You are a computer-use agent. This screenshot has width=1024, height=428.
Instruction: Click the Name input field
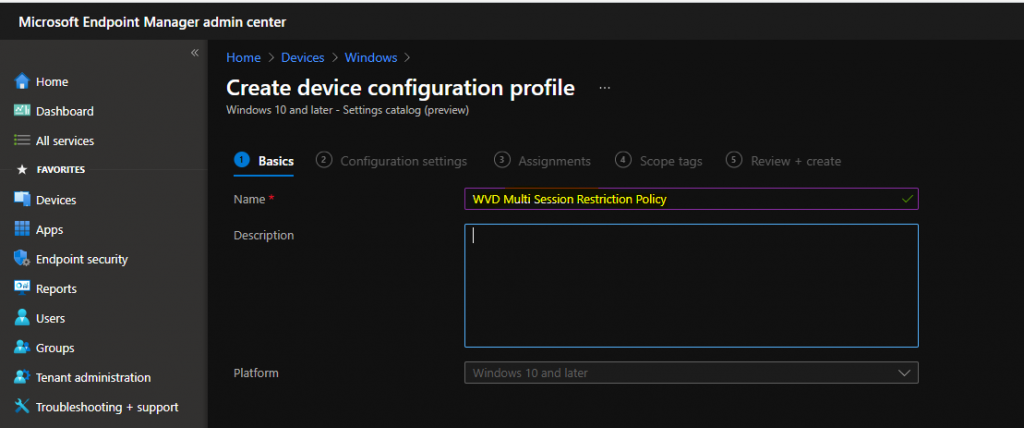(x=691, y=199)
